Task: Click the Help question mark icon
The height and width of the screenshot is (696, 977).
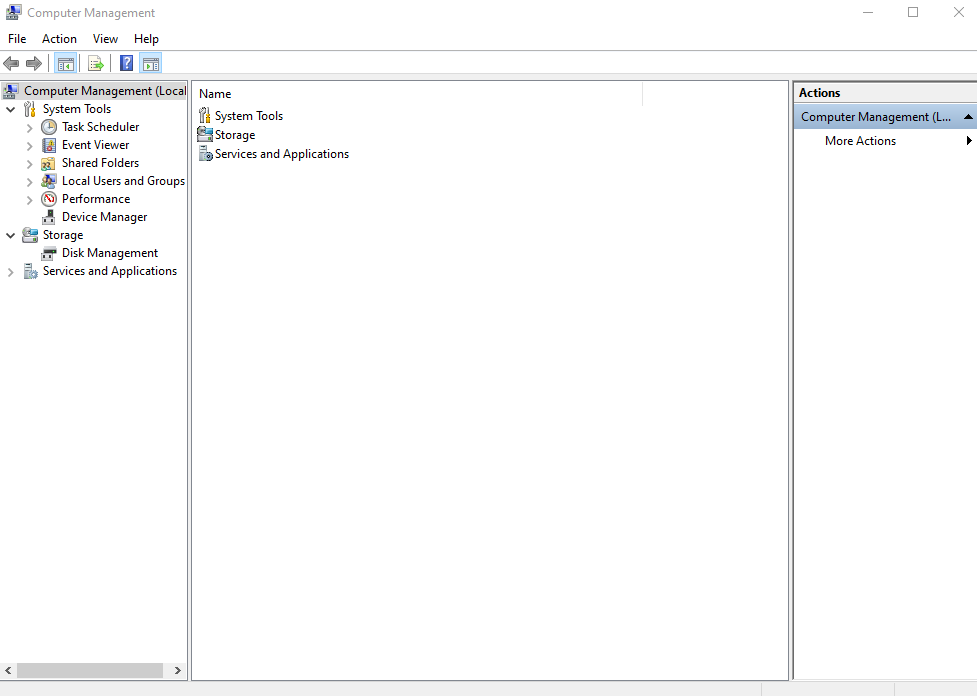Action: [125, 62]
